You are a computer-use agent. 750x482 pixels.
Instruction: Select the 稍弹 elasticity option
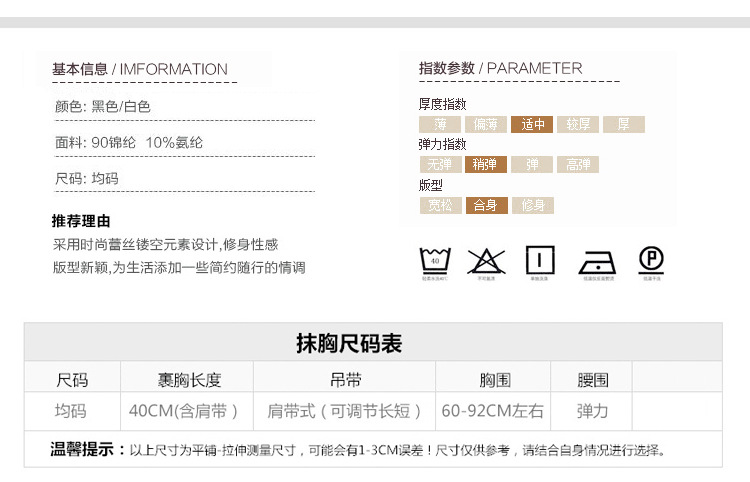[x=485, y=165]
